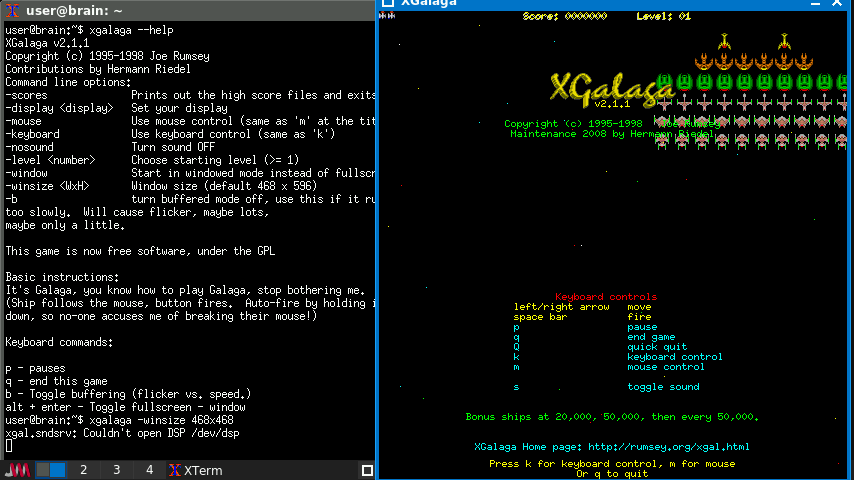Click the Level 01 indicator
Viewport: 854px width, 480px height.
[664, 16]
